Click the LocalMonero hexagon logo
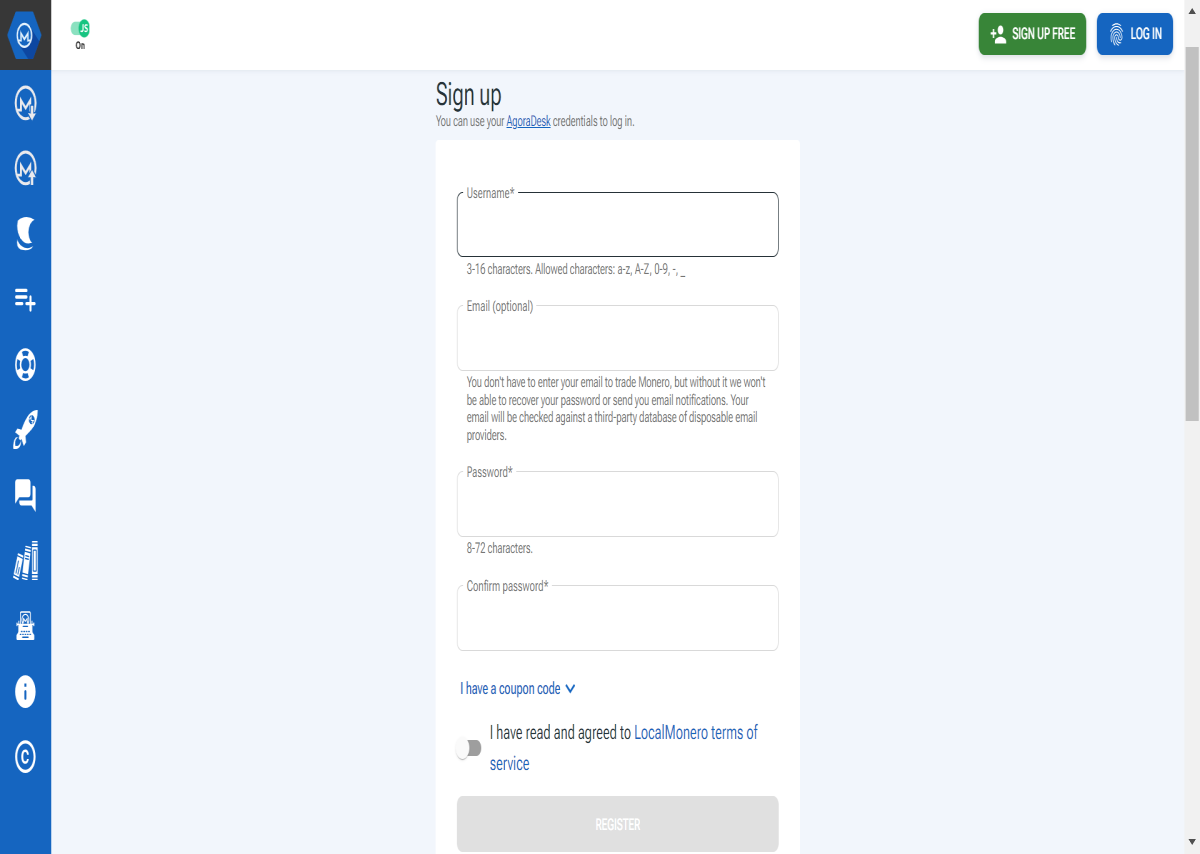The width and height of the screenshot is (1200, 854). (25, 35)
